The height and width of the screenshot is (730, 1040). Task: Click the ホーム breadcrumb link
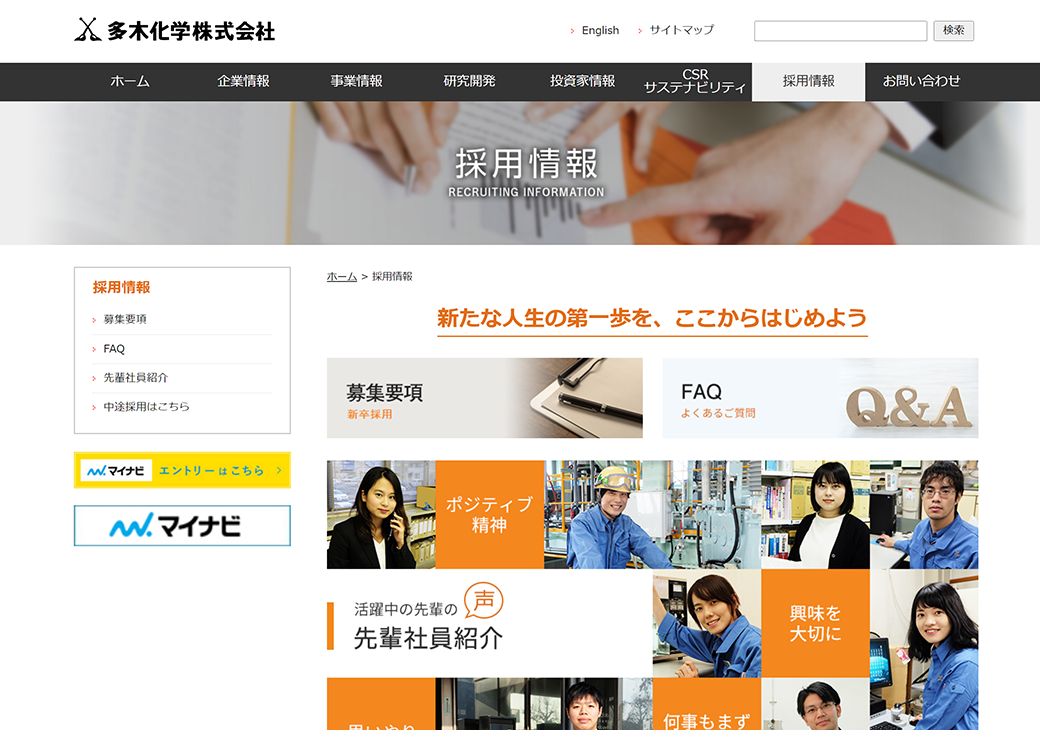[x=340, y=276]
